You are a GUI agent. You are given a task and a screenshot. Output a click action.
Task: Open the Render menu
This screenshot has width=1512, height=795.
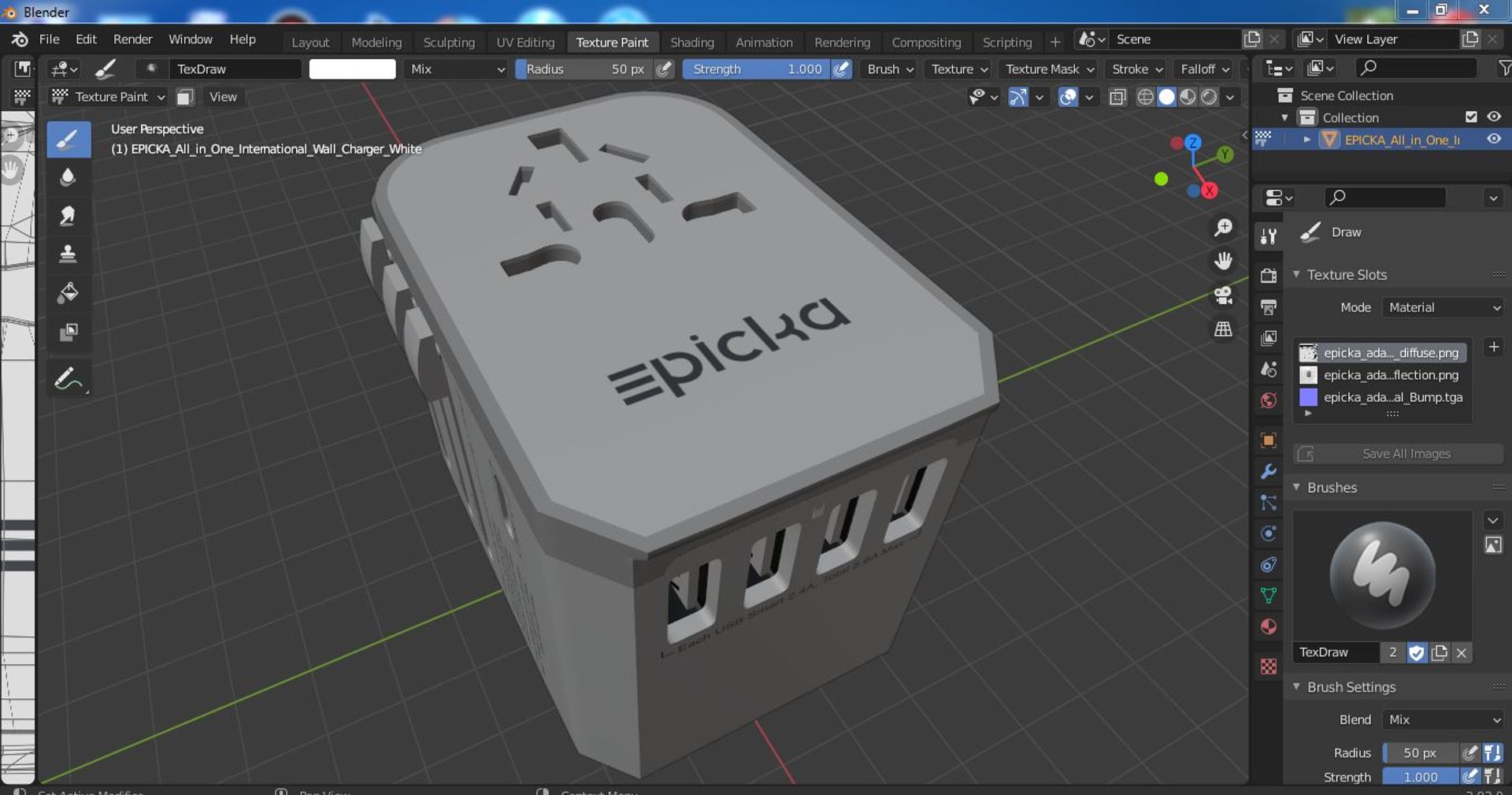coord(132,39)
